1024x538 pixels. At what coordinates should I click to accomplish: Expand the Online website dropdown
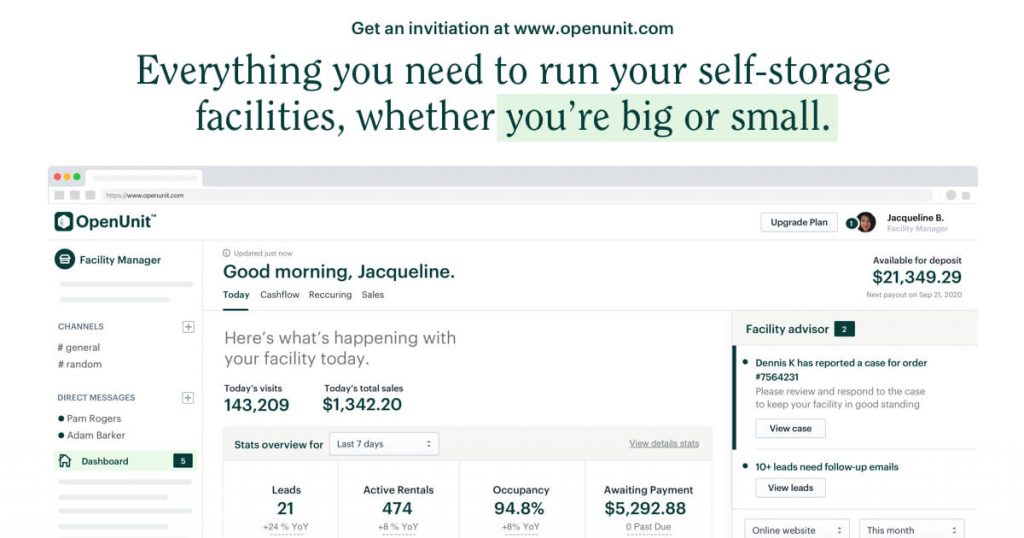797,529
